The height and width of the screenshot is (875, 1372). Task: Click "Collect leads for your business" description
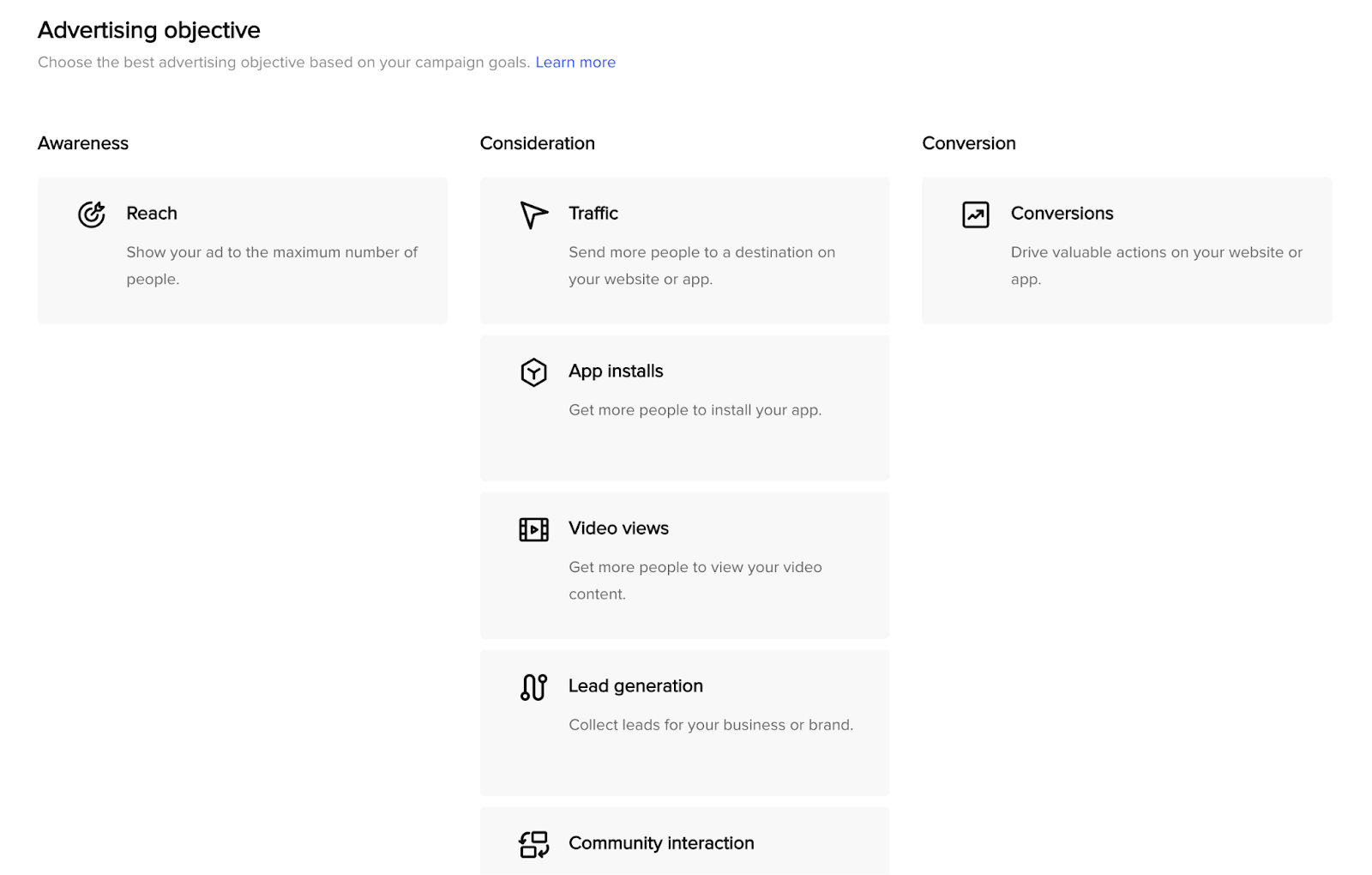point(711,725)
